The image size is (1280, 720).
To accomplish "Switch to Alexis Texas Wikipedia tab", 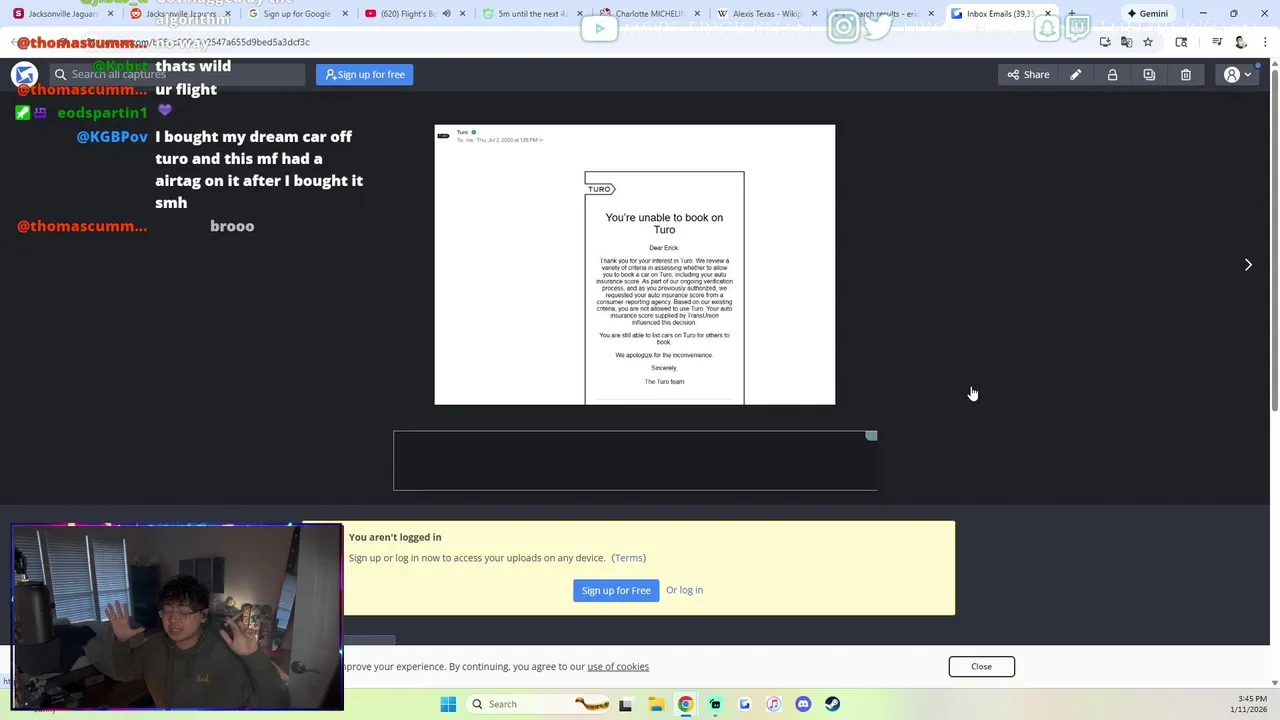I will [x=766, y=14].
